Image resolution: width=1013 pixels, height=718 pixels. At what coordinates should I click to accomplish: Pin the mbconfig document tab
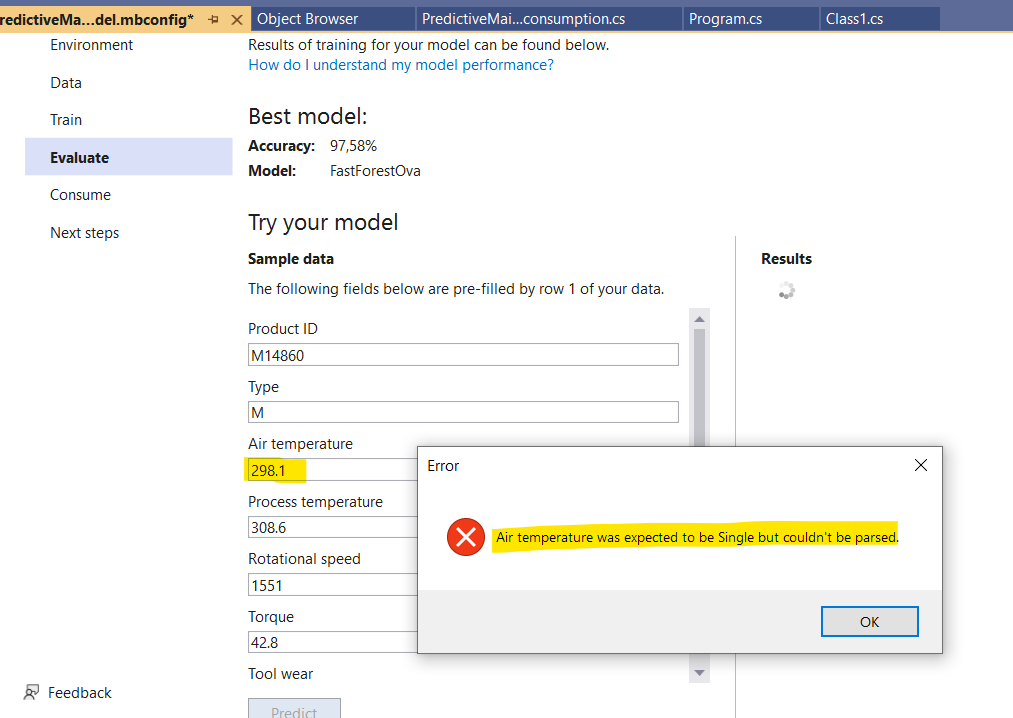pos(212,18)
